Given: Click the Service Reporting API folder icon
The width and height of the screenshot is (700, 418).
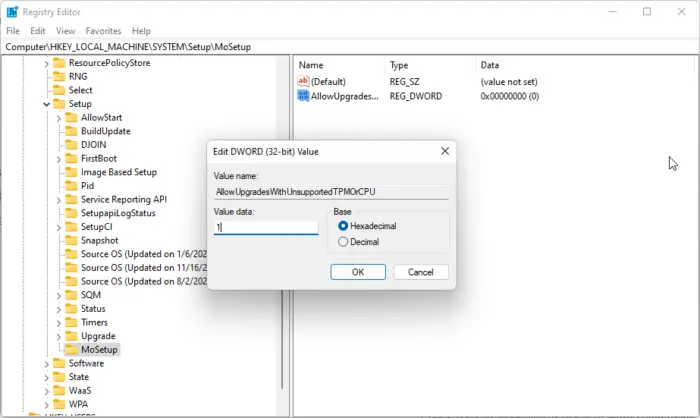Looking at the screenshot, I should 71,200.
